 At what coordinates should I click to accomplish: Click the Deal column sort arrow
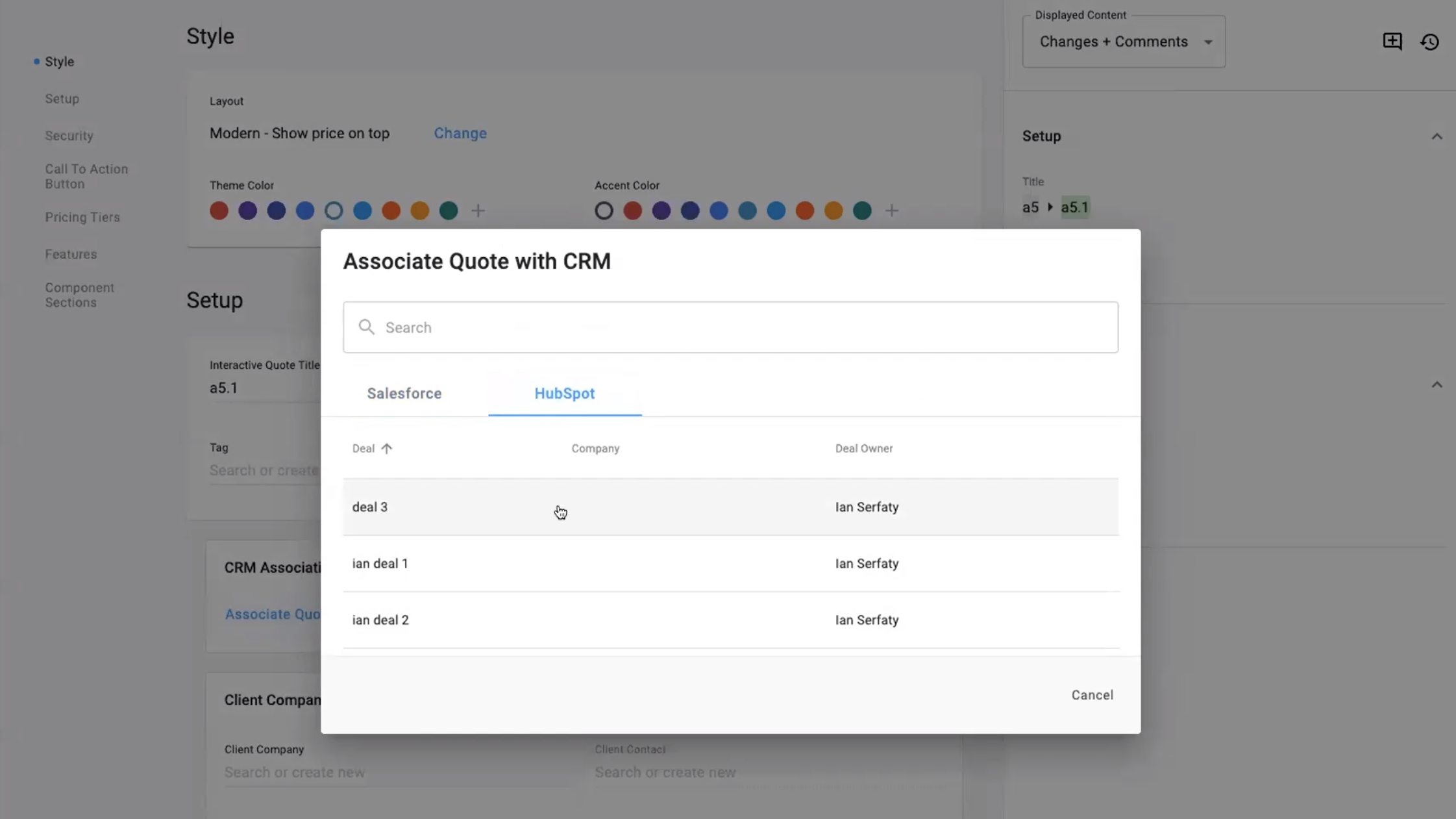[x=387, y=448]
